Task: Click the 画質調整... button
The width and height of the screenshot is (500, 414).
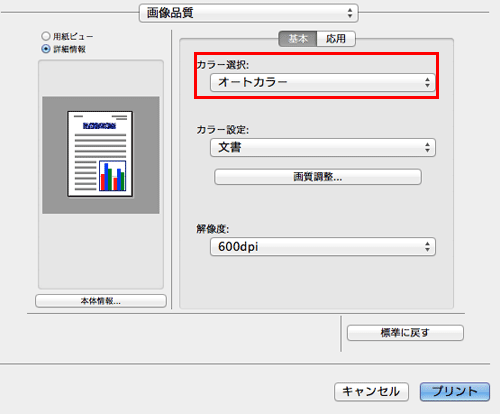Action: (318, 177)
